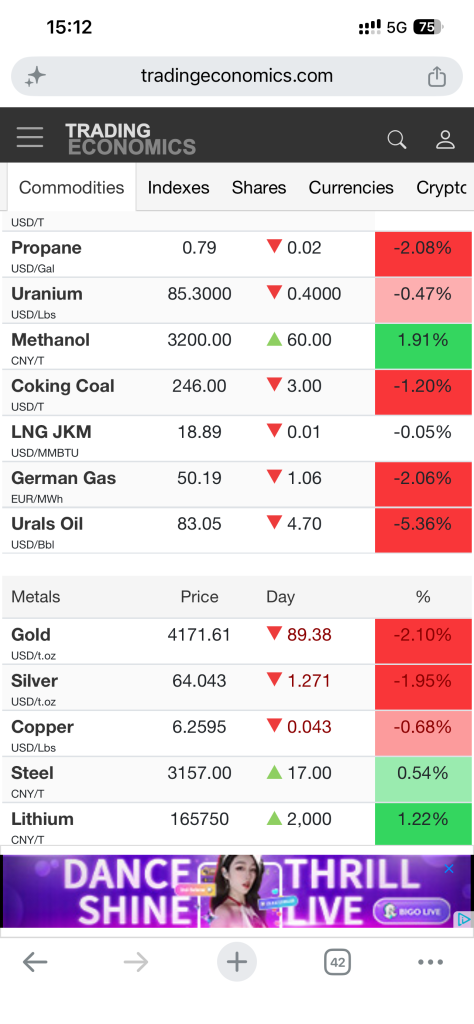Image resolution: width=474 pixels, height=1024 pixels.
Task: Switch to the Indexes tab
Action: tap(178, 187)
